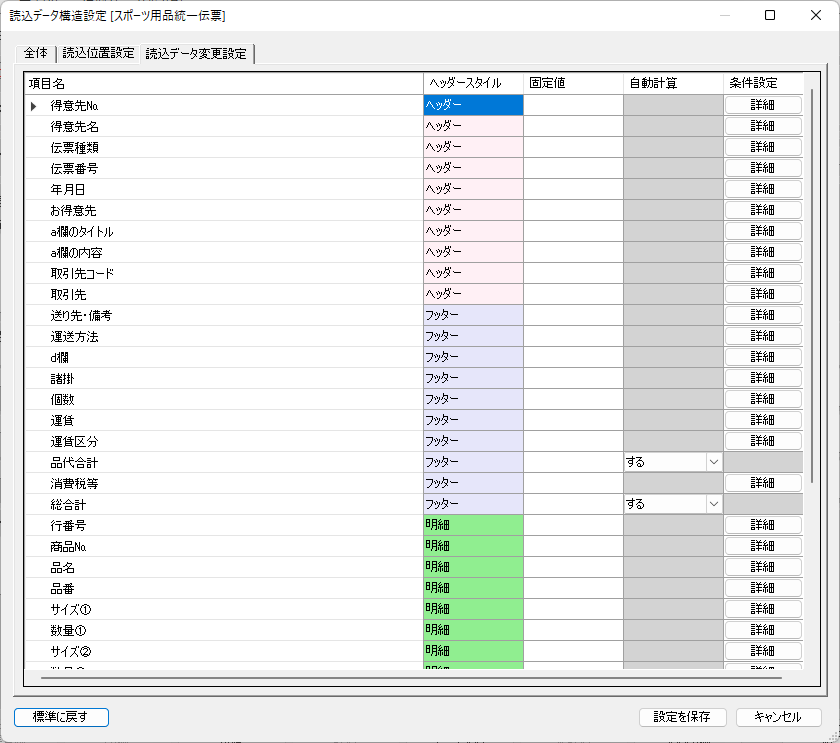Select the 総合計 row name

[68, 505]
